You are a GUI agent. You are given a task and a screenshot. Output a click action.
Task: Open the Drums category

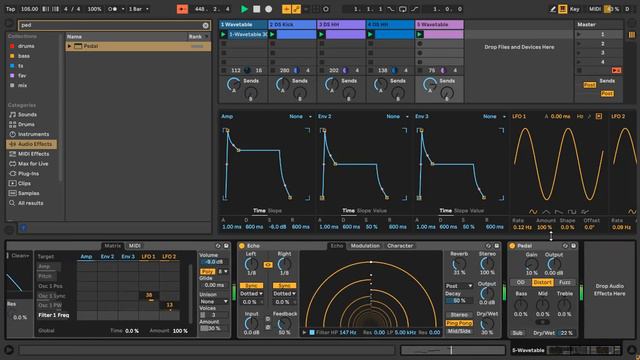(26, 124)
